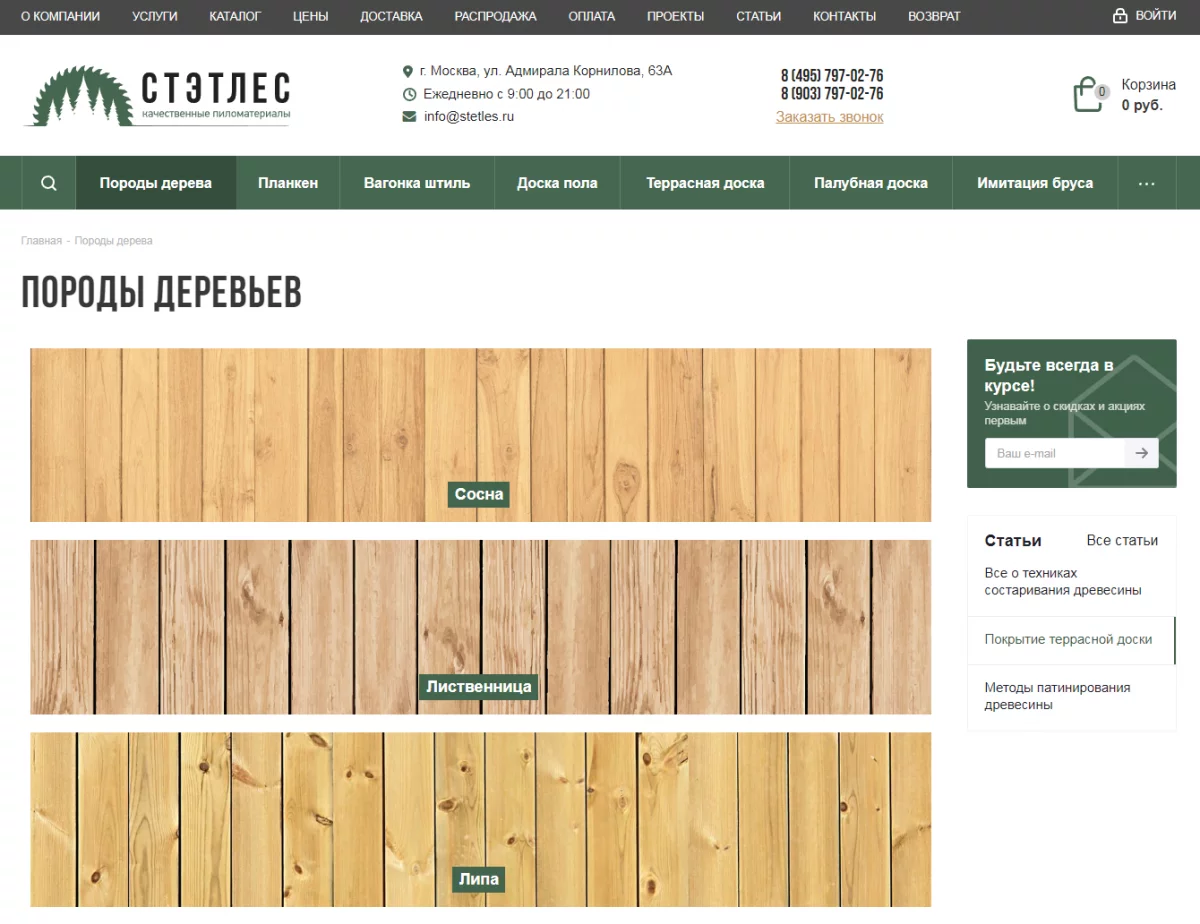Viewport: 1200px width, 924px height.
Task: Click the info@stetles.ru email link
Action: point(469,116)
